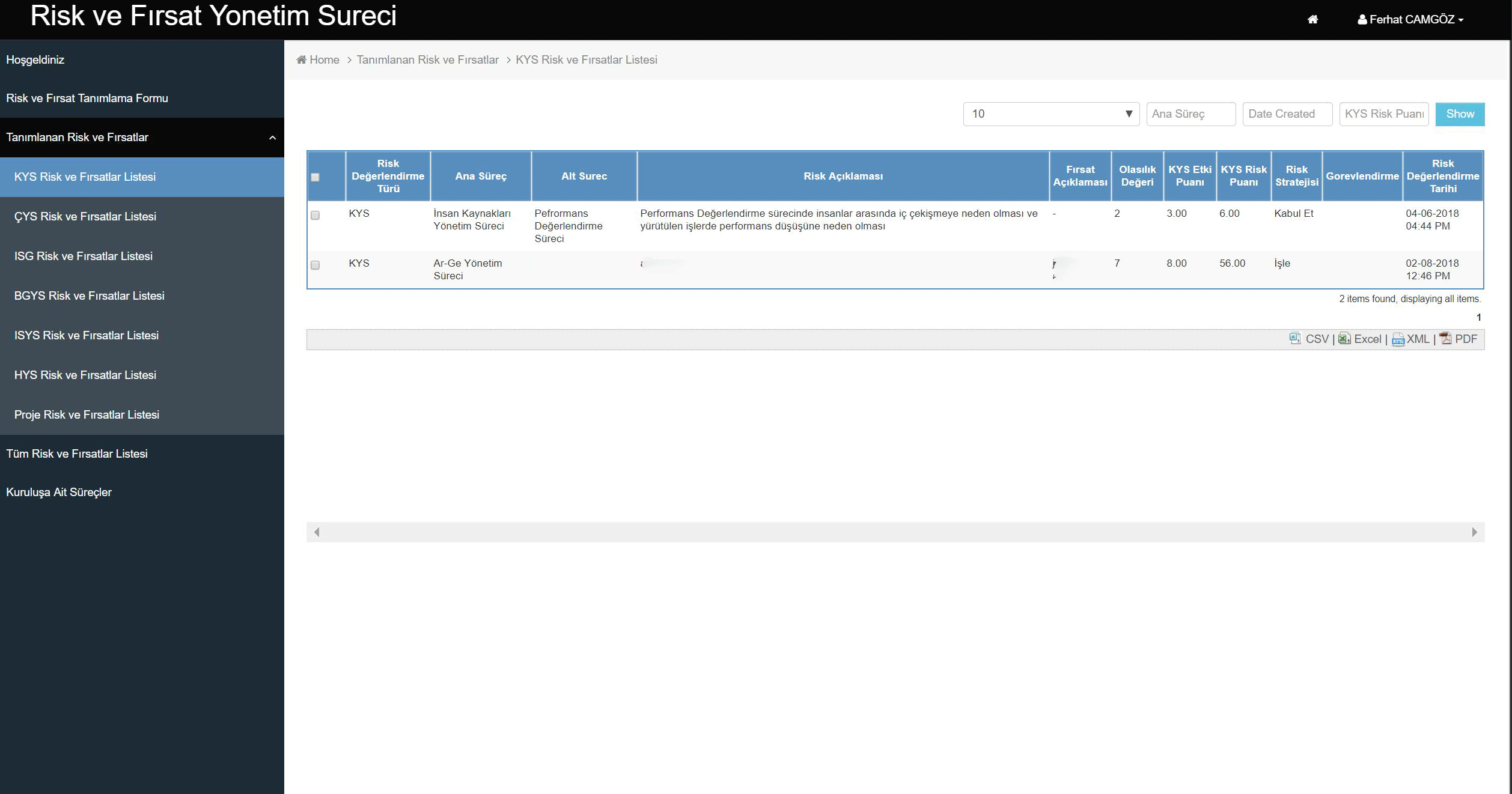Click the left arrow of horizontal scrollbar

pos(317,532)
